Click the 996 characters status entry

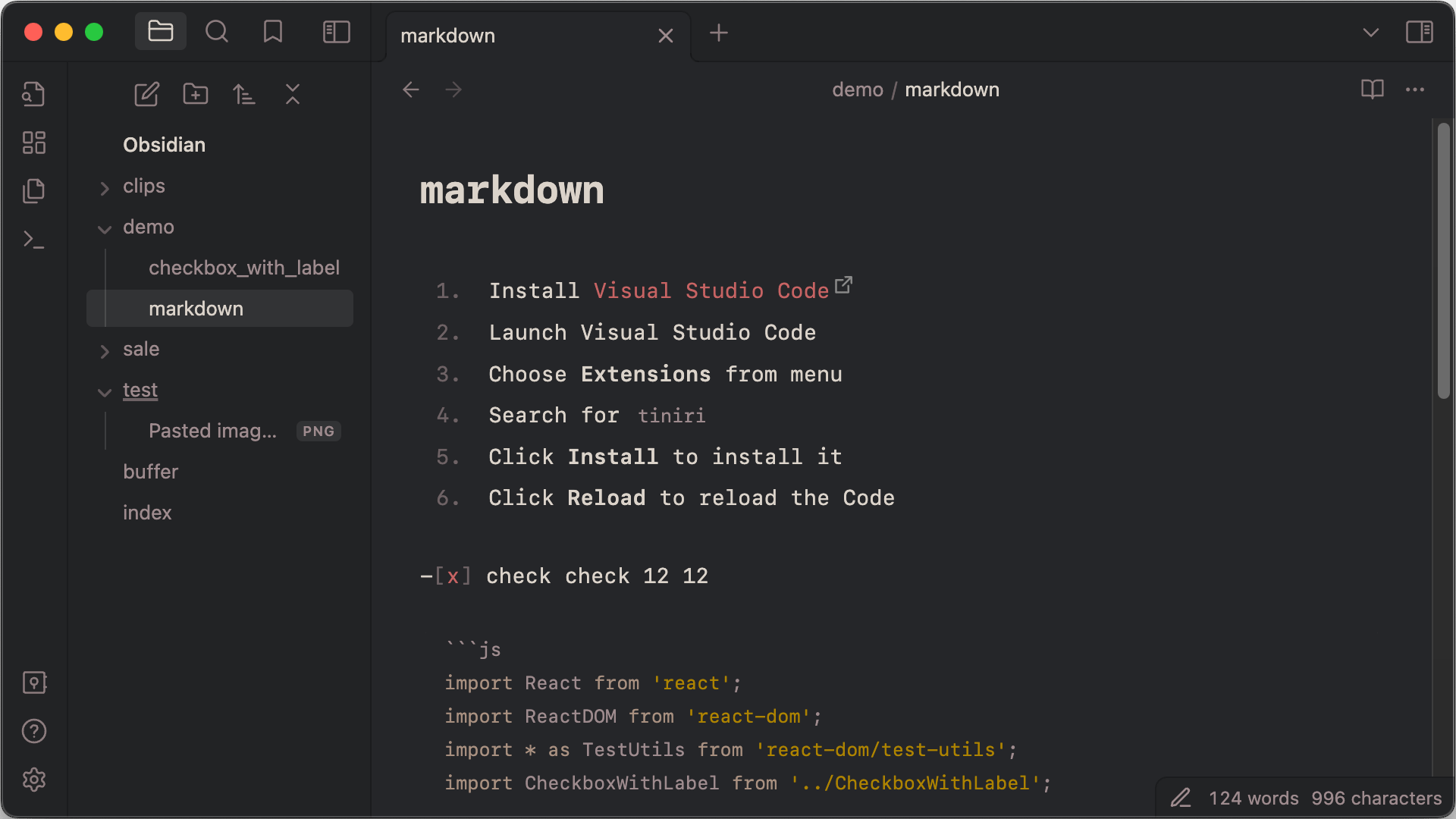(1376, 798)
